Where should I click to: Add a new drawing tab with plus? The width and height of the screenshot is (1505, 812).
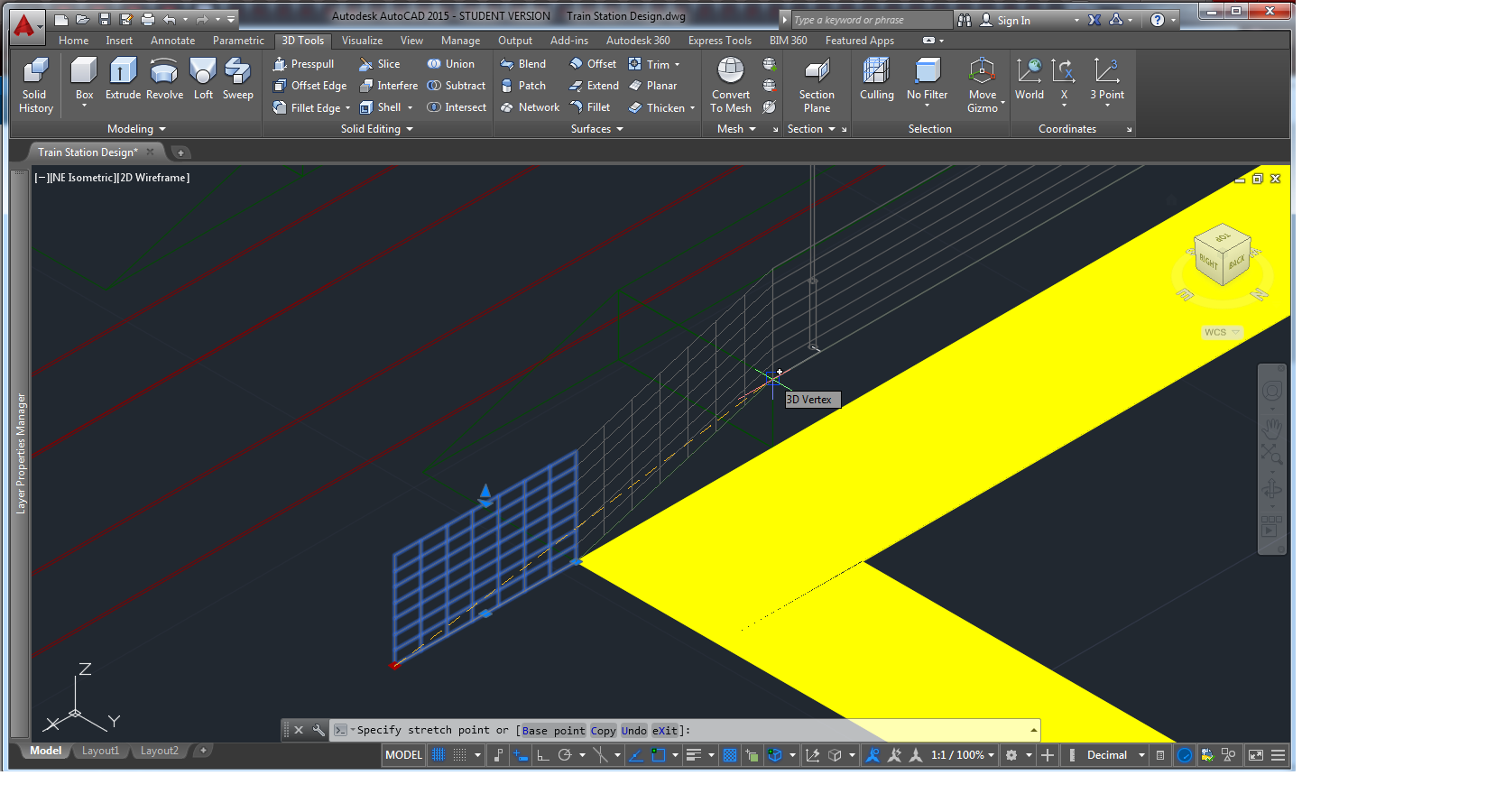(180, 152)
